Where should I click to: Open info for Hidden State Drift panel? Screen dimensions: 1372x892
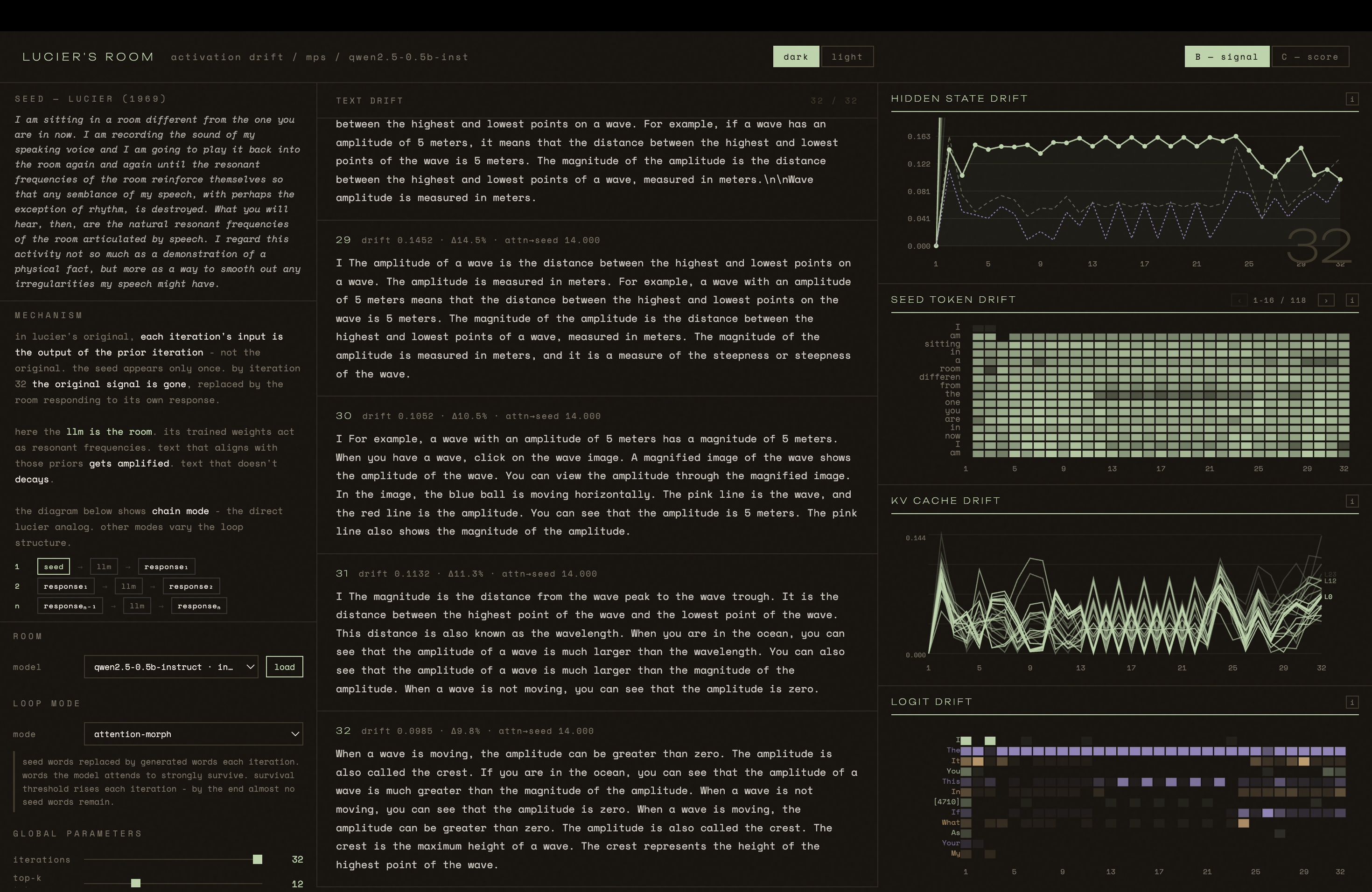pos(1352,99)
